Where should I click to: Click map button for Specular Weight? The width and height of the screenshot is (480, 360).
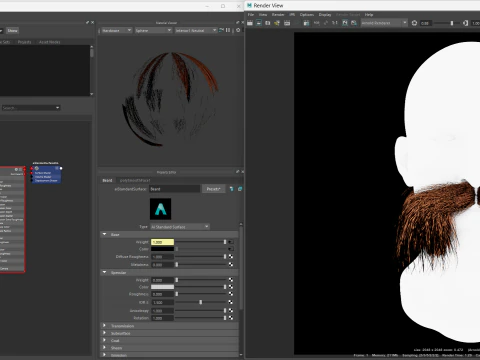(231, 280)
